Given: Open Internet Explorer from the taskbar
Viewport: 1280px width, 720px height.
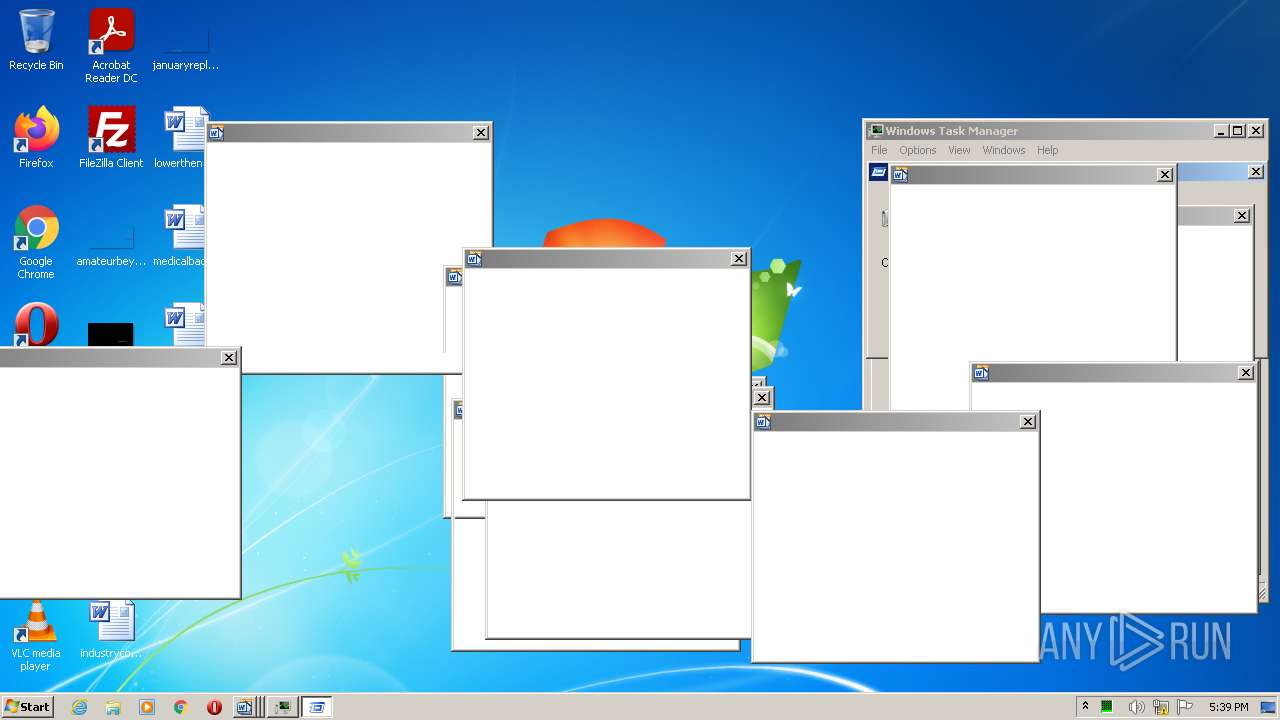Looking at the screenshot, I should (x=79, y=707).
